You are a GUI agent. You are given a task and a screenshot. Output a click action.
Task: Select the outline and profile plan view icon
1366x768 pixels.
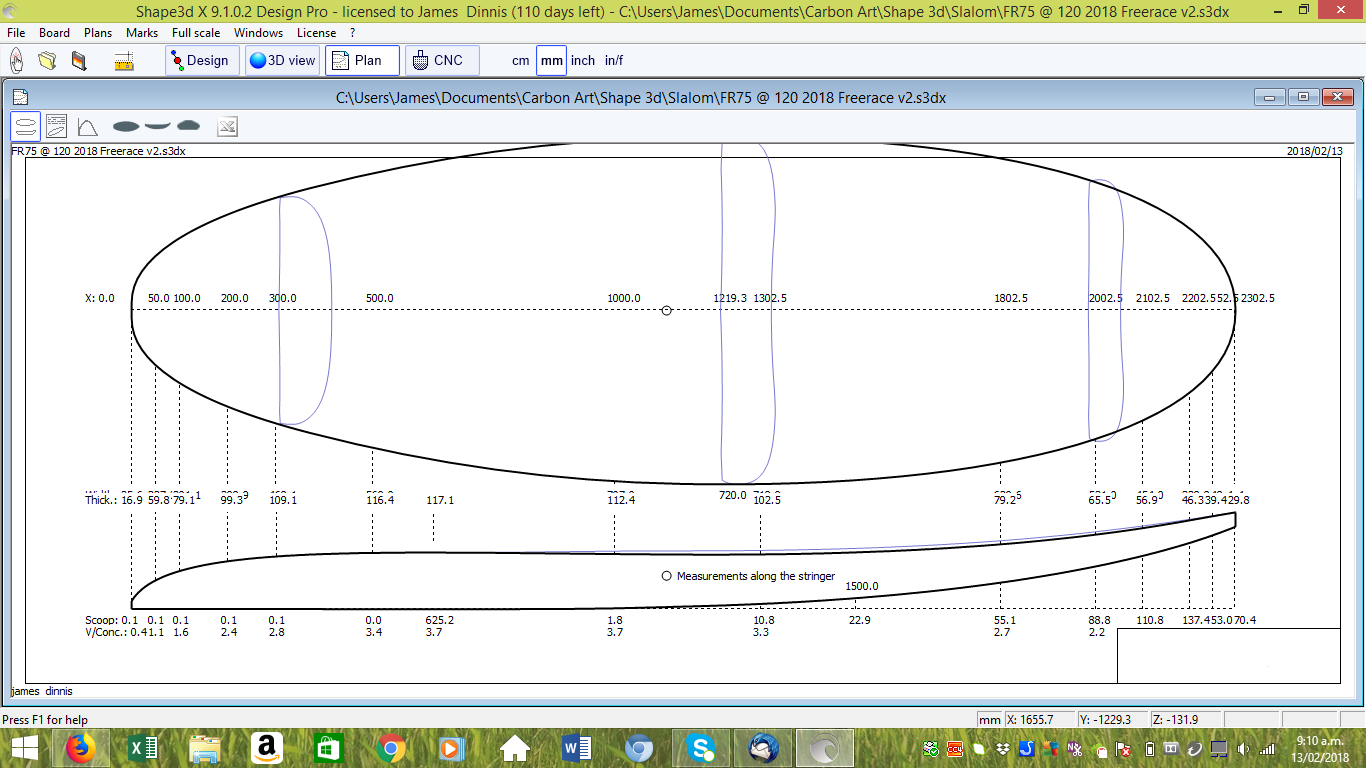[x=26, y=126]
